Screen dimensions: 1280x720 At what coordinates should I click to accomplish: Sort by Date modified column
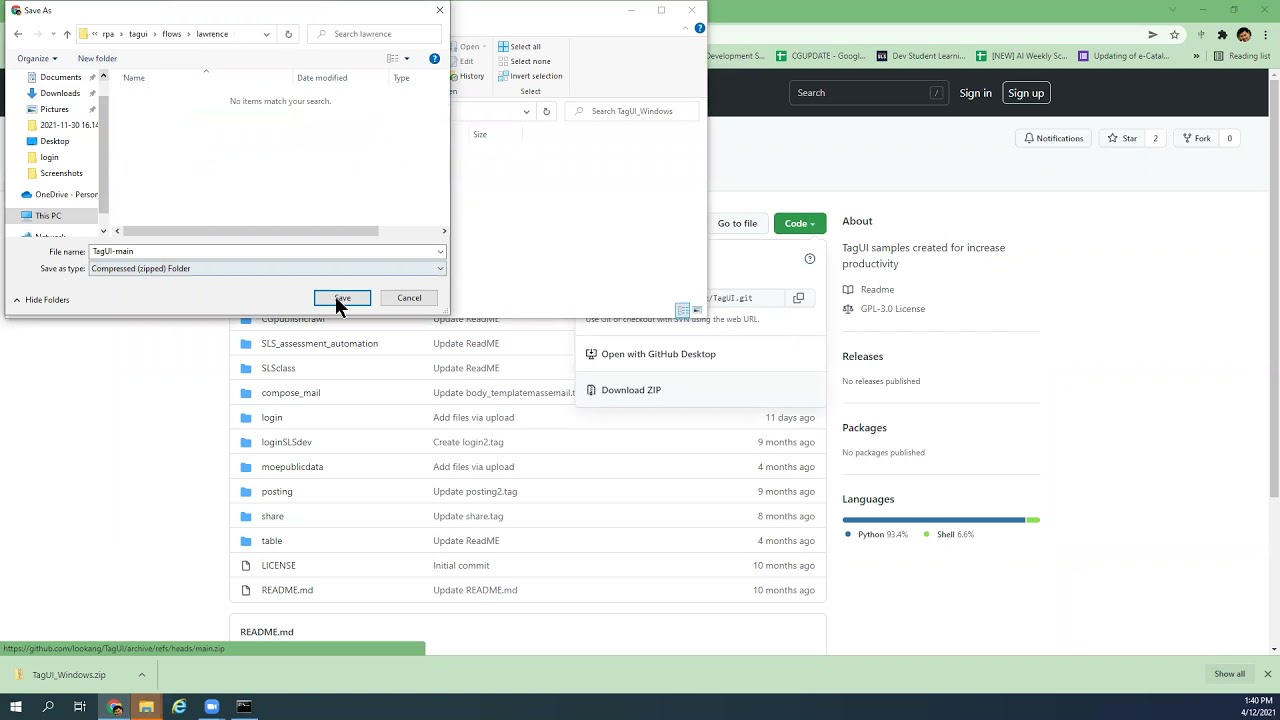click(322, 78)
